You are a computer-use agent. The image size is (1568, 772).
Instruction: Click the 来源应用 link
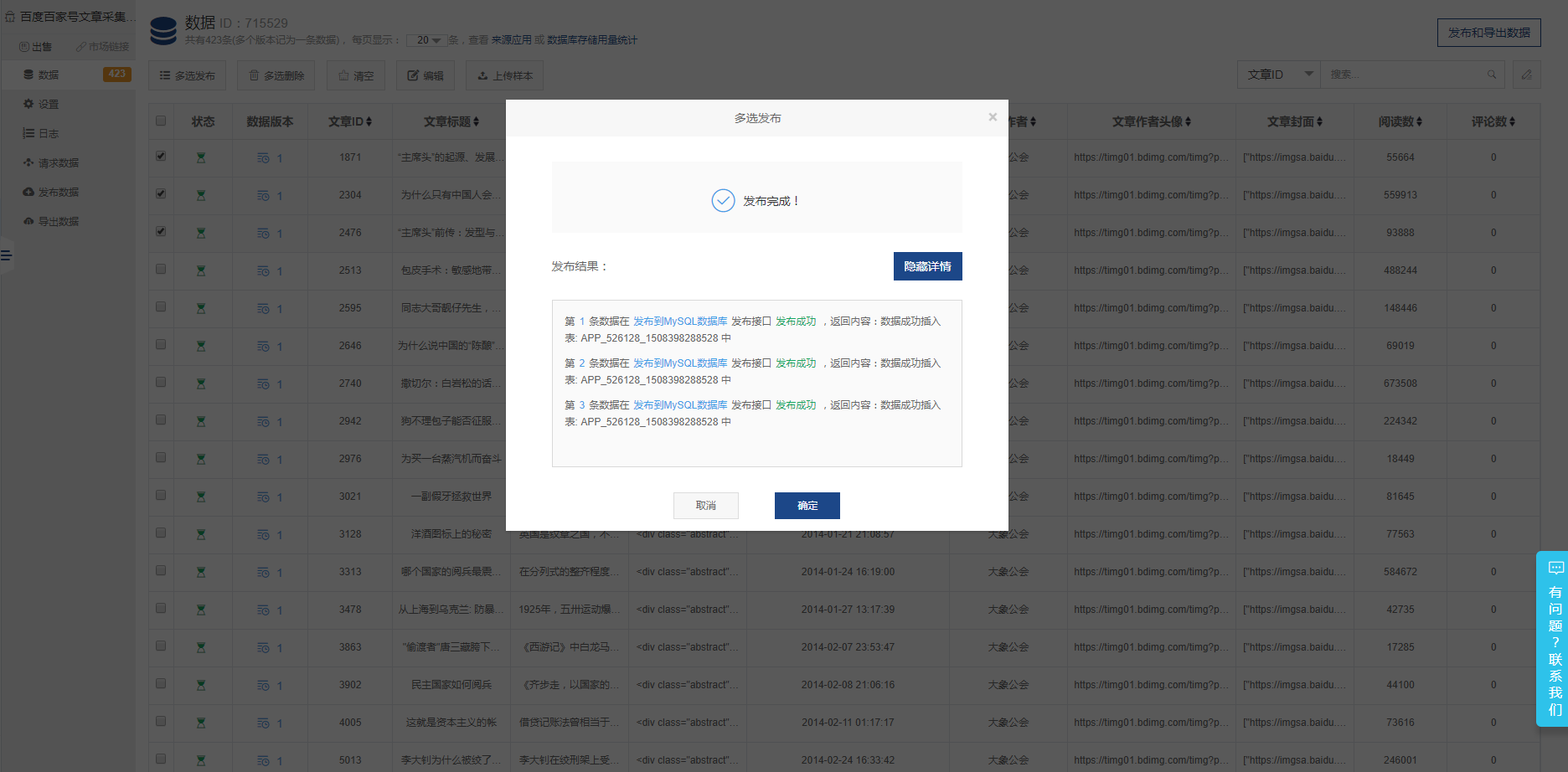pos(512,40)
